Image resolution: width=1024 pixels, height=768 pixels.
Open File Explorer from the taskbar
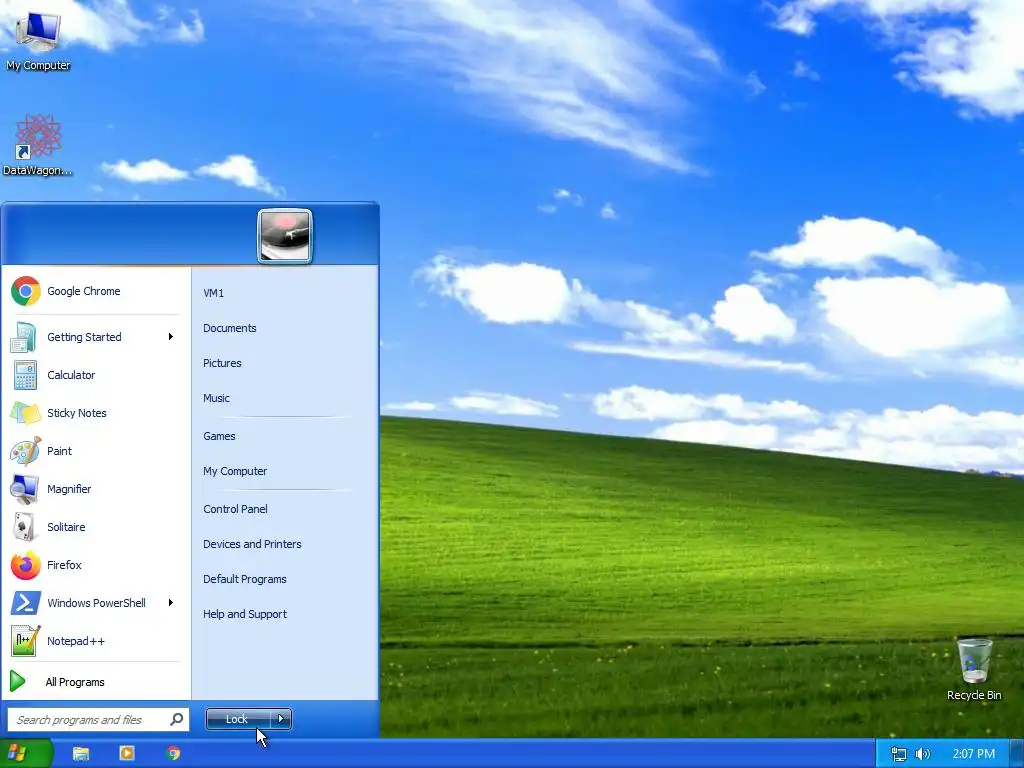(x=81, y=754)
